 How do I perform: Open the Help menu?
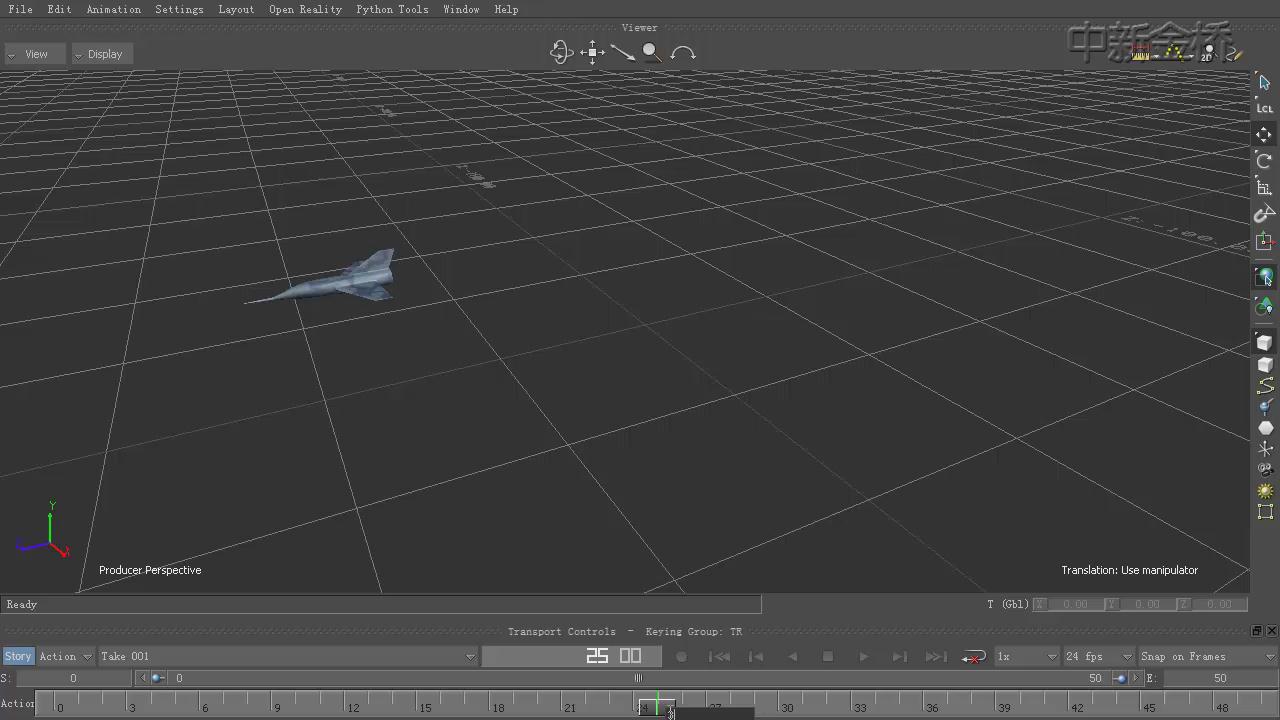[x=506, y=9]
